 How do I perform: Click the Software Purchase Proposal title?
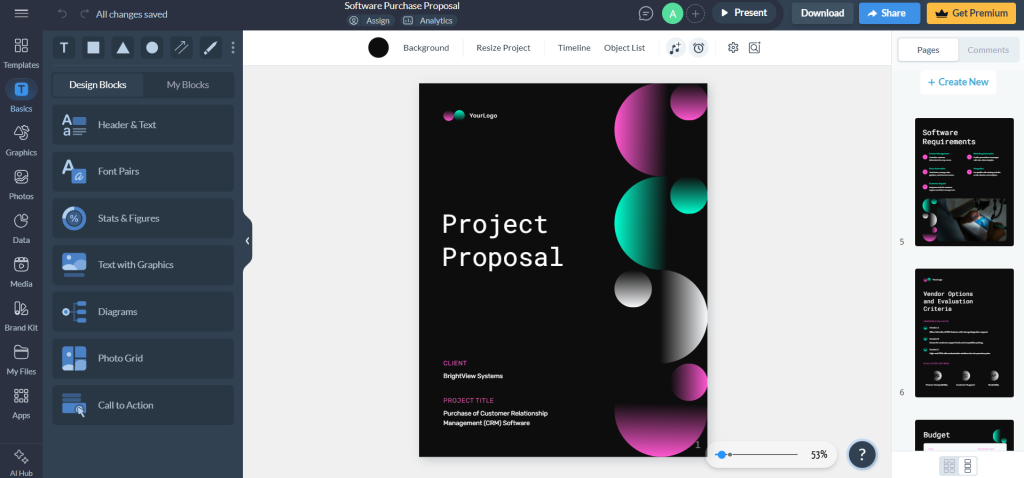[x=402, y=6]
